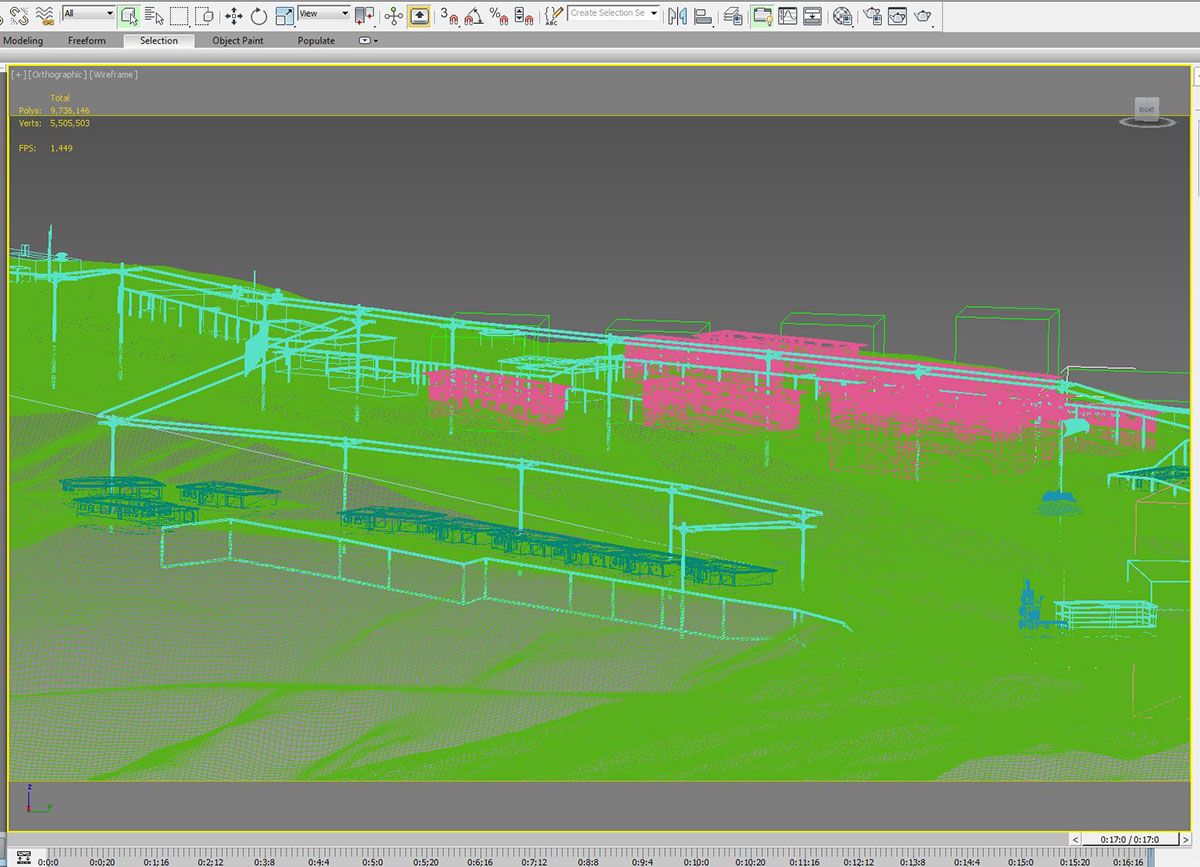Choose the Select and Scale tool

pyautogui.click(x=284, y=15)
